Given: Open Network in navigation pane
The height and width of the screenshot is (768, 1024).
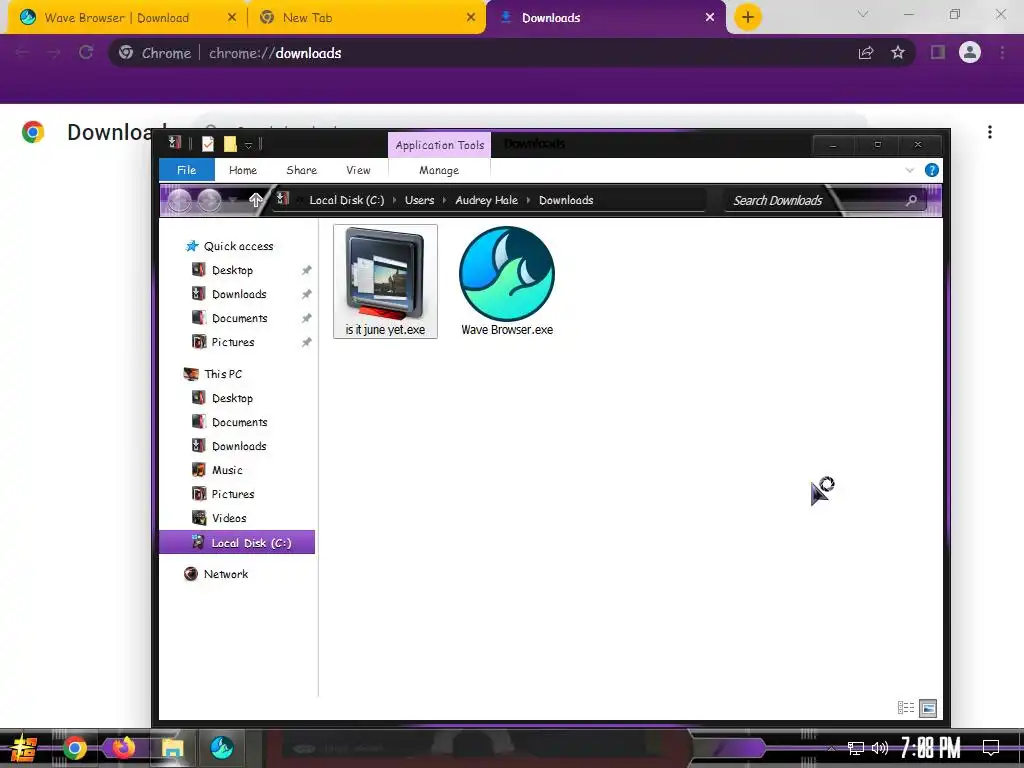Looking at the screenshot, I should point(225,574).
